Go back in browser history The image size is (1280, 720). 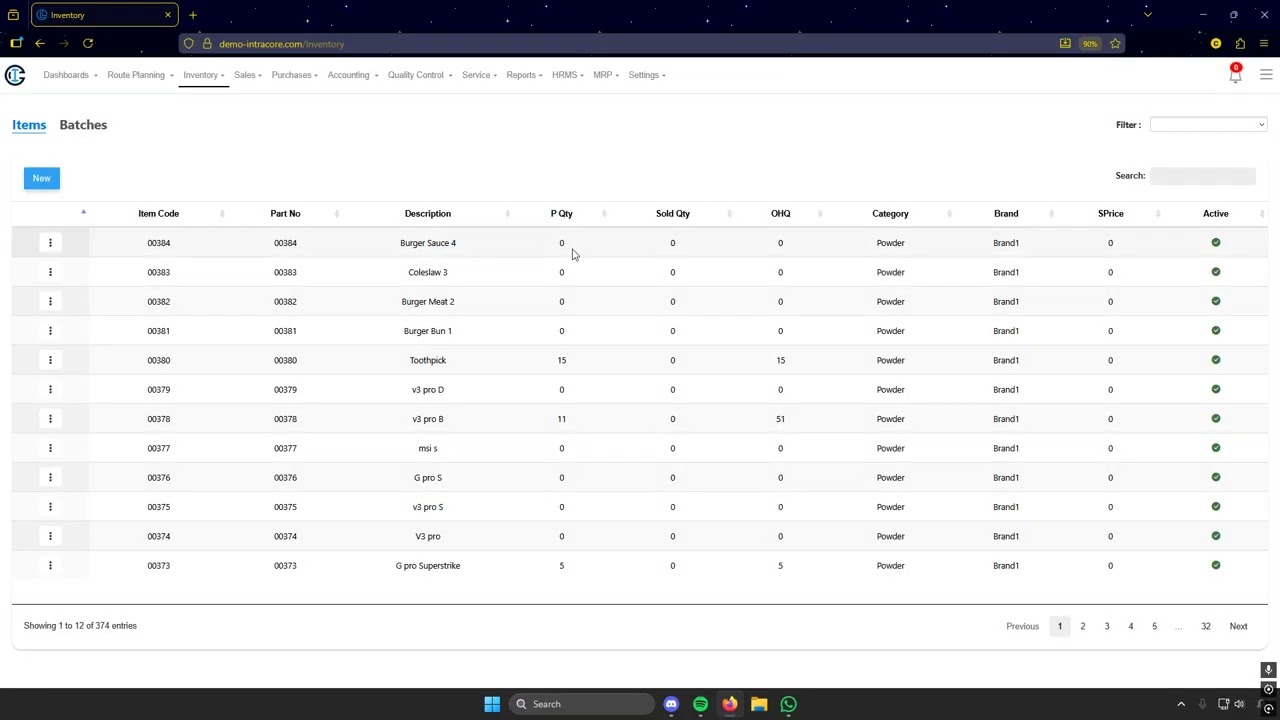(40, 43)
